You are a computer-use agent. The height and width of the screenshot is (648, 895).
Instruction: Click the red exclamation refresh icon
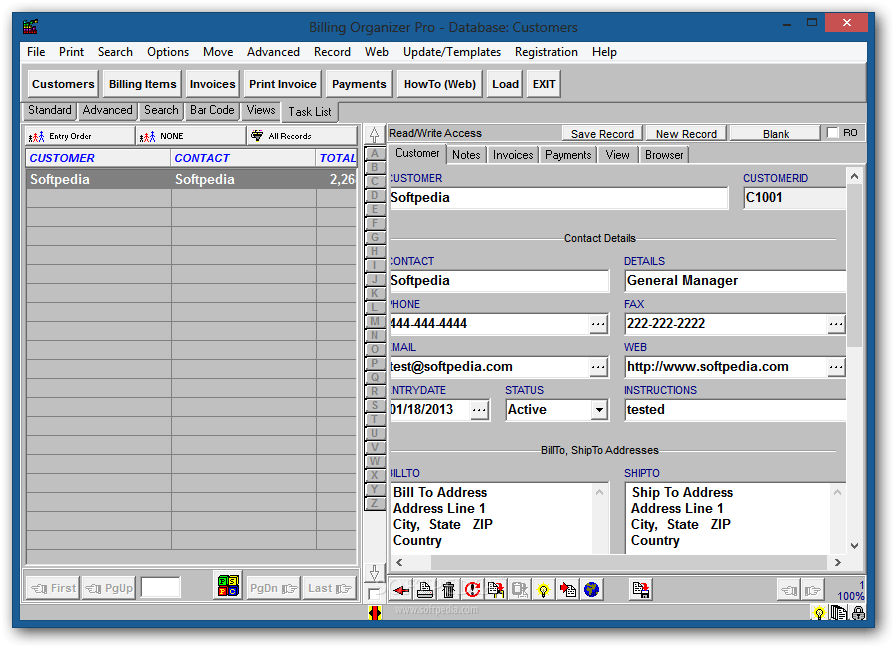click(x=472, y=589)
